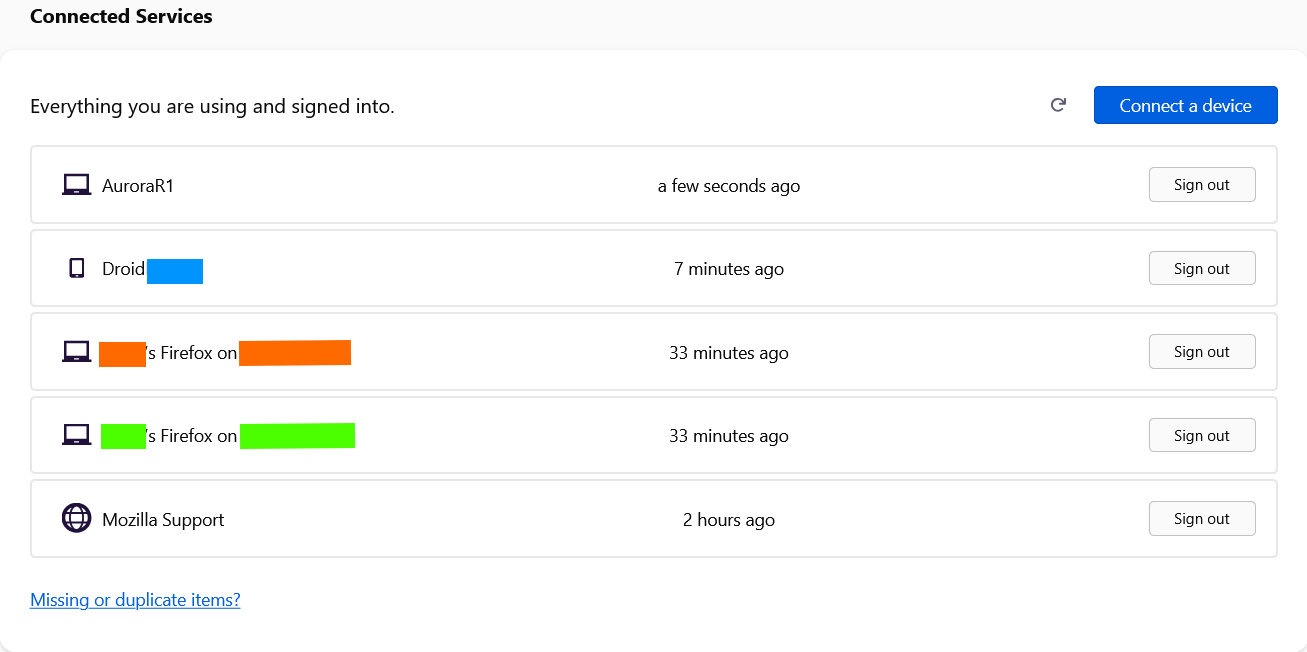Click the refresh connected services icon
The height and width of the screenshot is (652, 1307).
tap(1058, 105)
